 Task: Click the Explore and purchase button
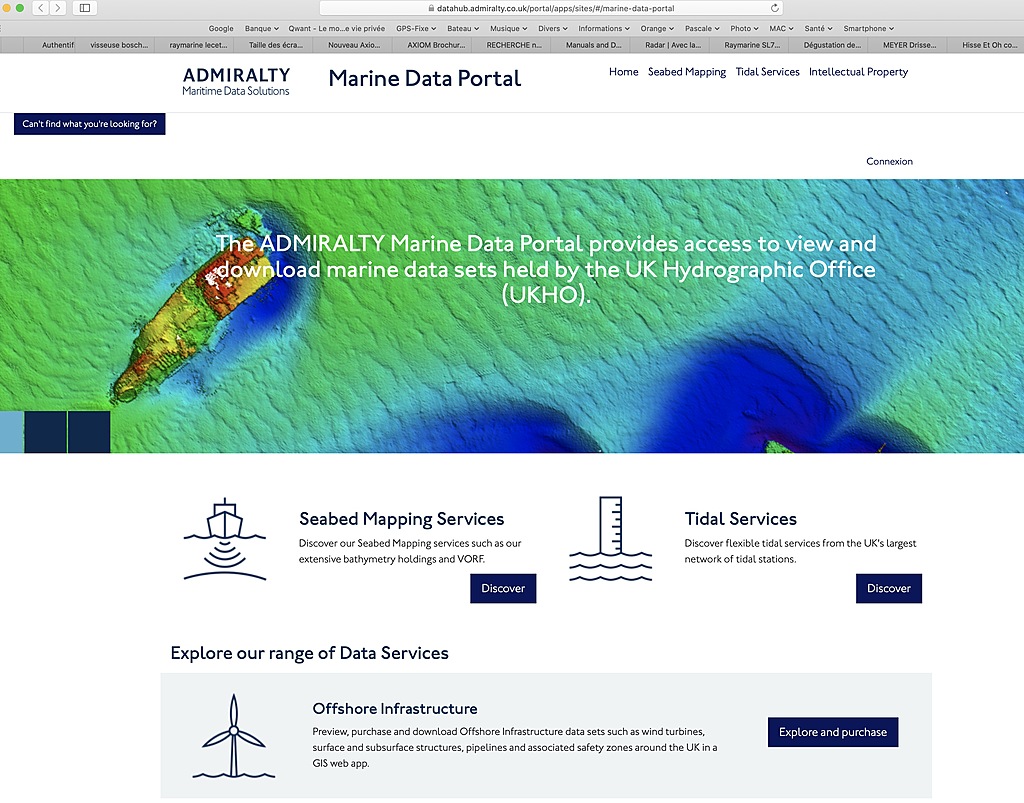pyautogui.click(x=833, y=732)
